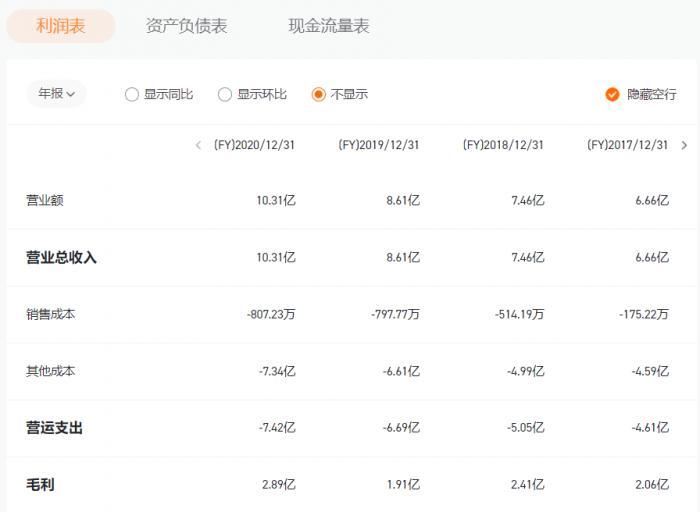Click the (FY)2017/12/31 column header
Screen dimensions: 700x512
tap(627, 145)
